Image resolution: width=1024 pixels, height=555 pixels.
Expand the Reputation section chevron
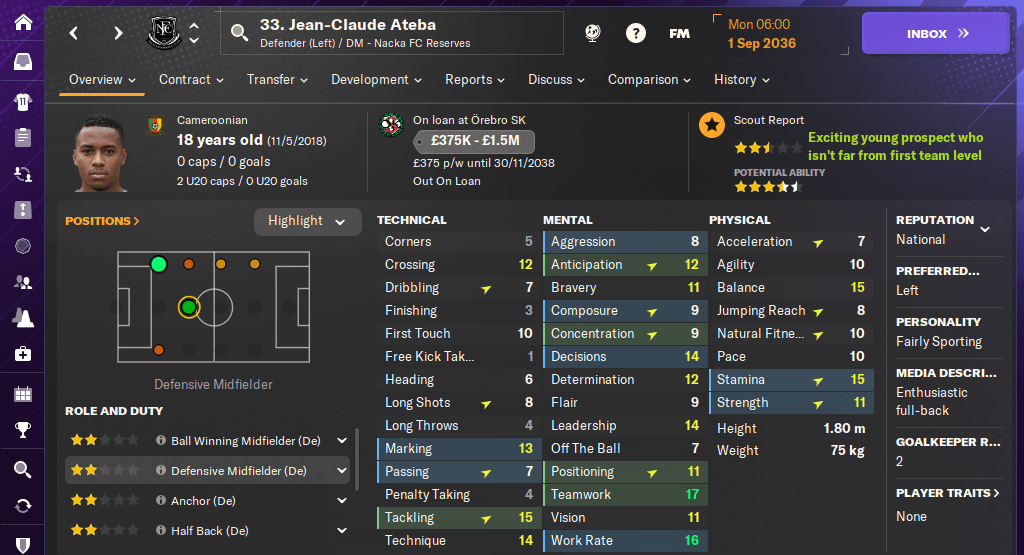pos(985,229)
